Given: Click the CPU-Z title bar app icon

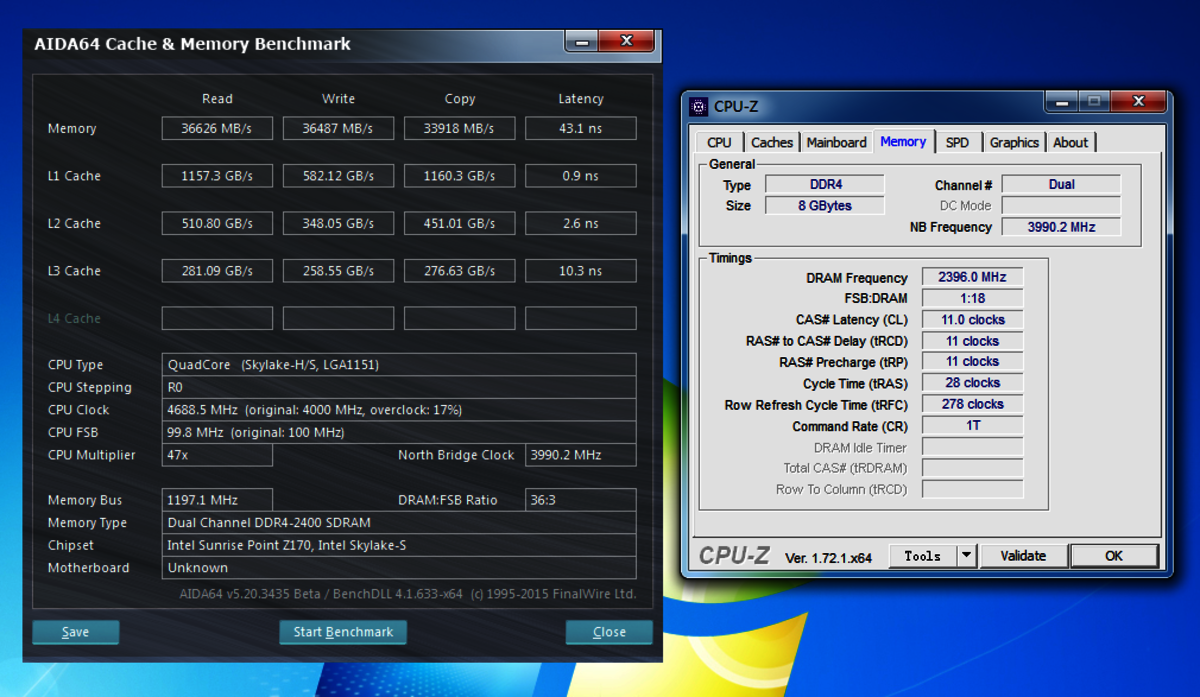Looking at the screenshot, I should tap(699, 106).
